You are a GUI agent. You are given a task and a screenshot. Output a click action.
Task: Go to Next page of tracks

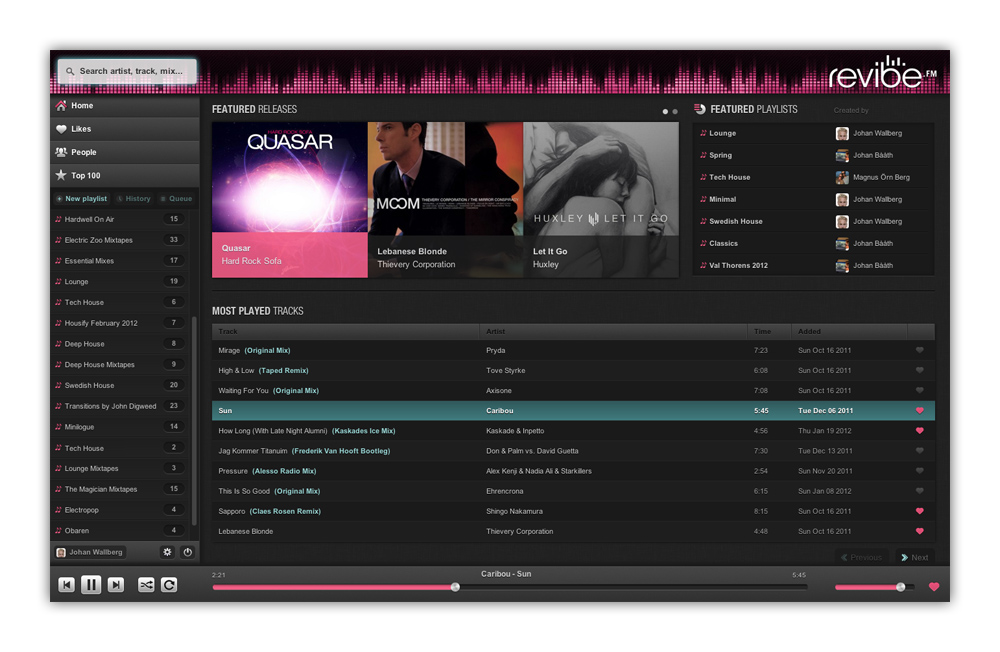pos(915,557)
